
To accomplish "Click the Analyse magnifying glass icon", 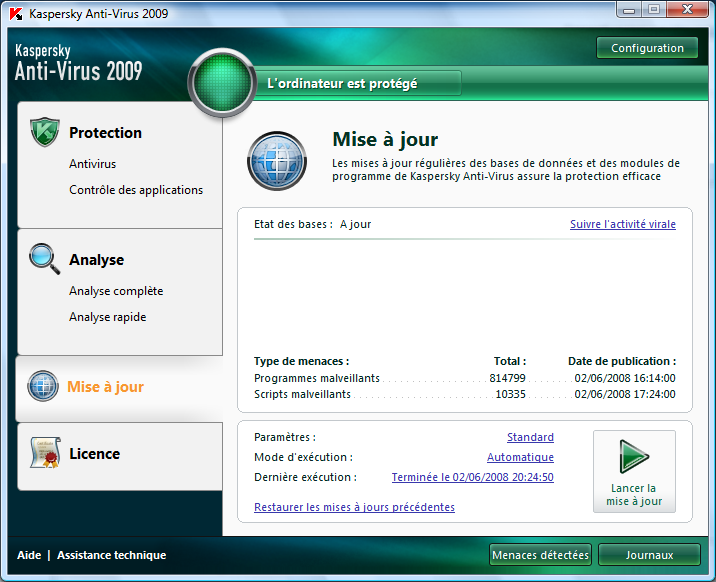I will (x=45, y=259).
